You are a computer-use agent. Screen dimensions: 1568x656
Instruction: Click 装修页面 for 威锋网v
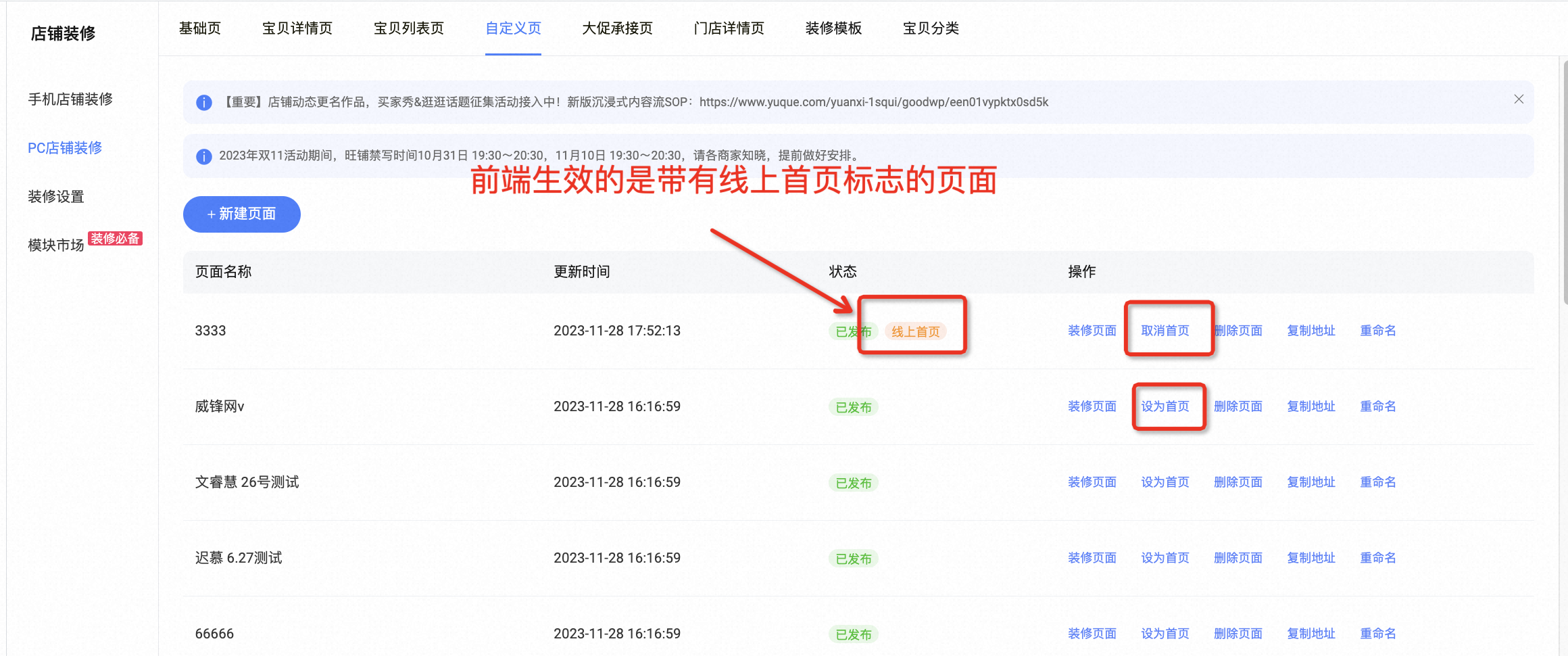[x=1092, y=406]
